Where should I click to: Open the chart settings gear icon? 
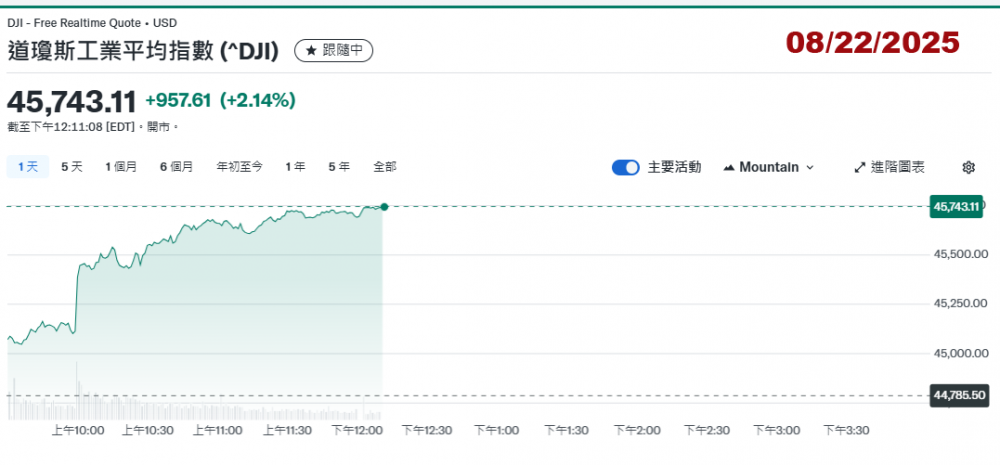click(x=968, y=167)
